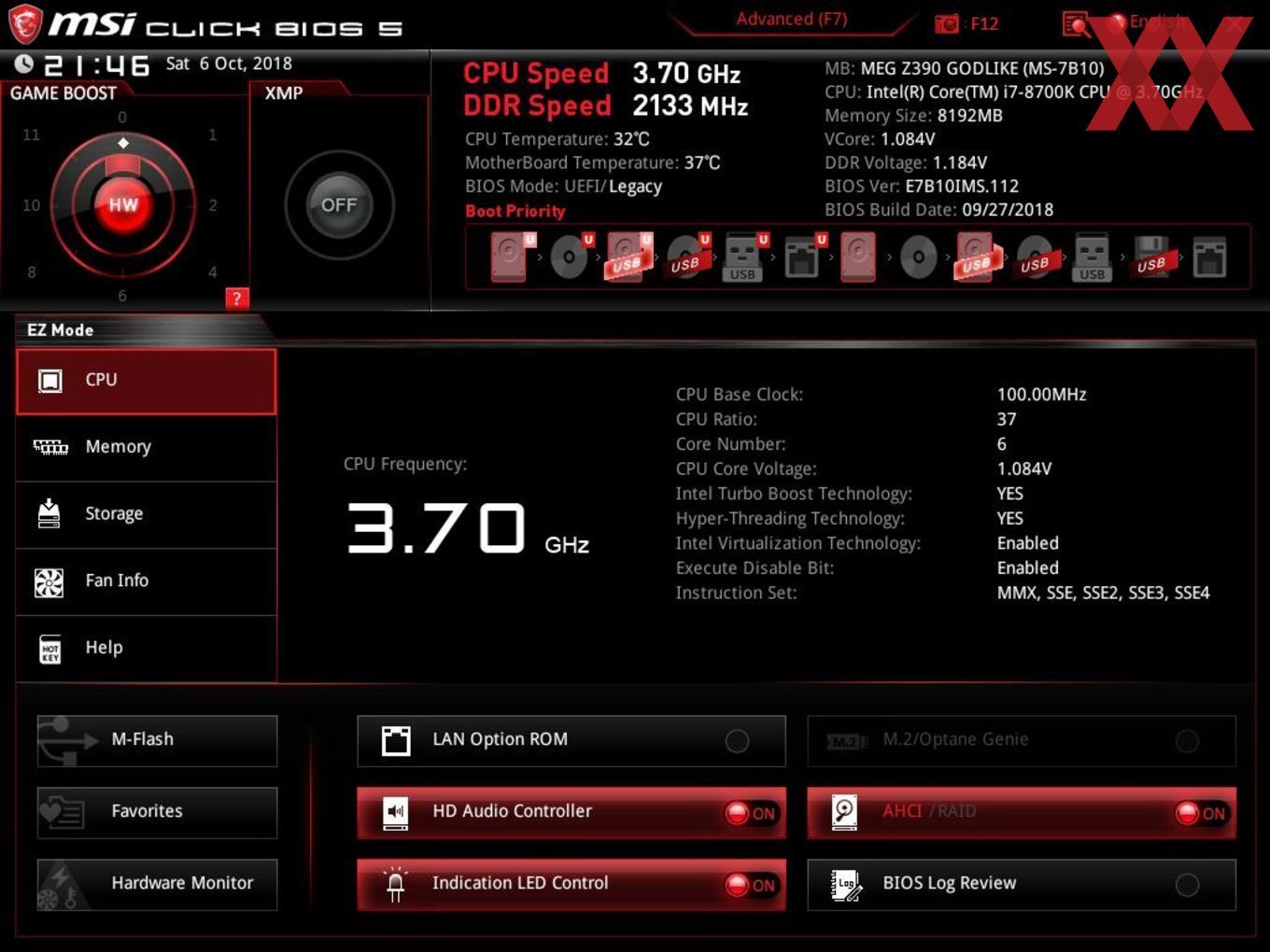Open the Storage info section

[147, 514]
